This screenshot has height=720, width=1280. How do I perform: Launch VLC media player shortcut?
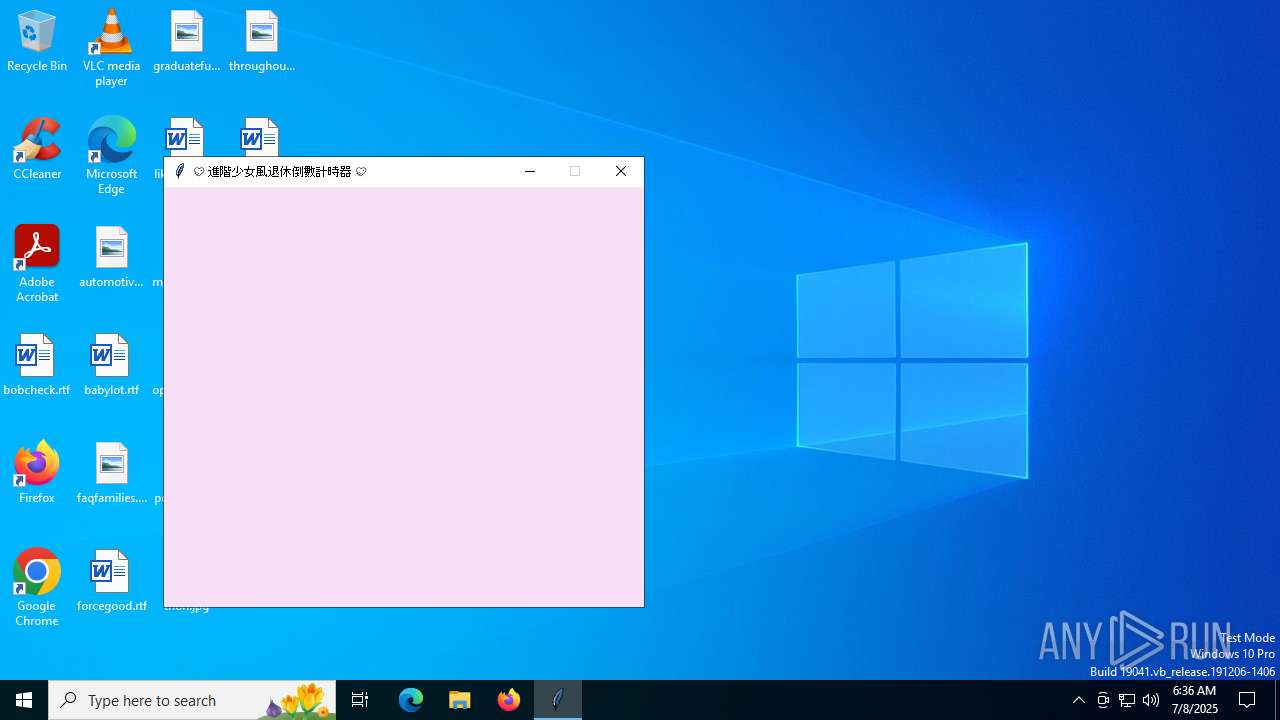point(111,48)
